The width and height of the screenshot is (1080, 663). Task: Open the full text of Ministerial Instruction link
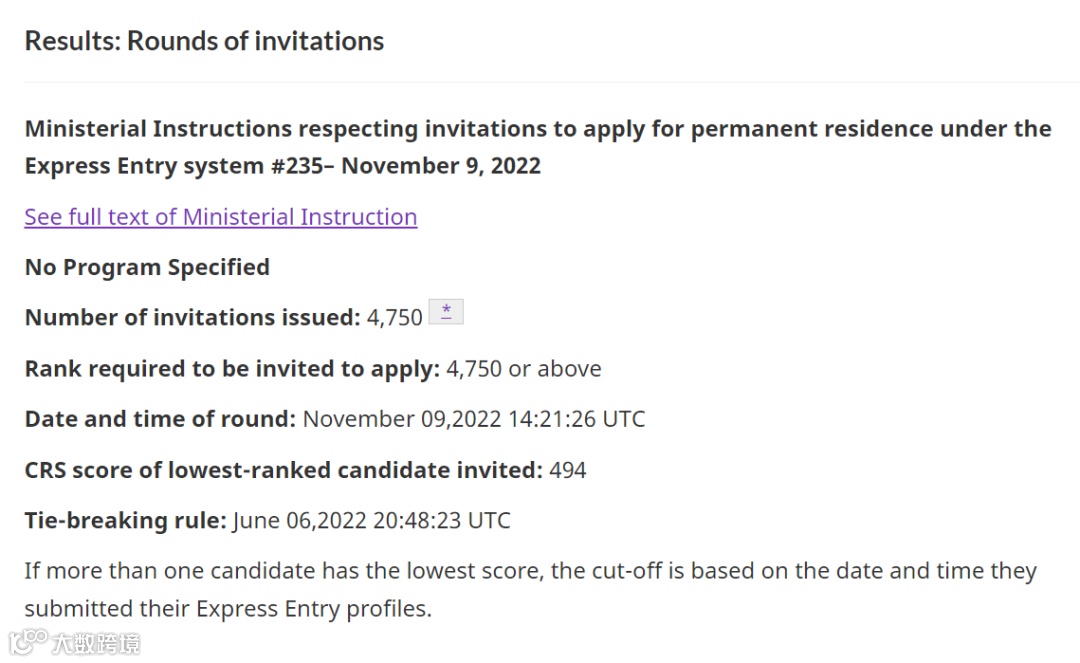click(x=220, y=217)
